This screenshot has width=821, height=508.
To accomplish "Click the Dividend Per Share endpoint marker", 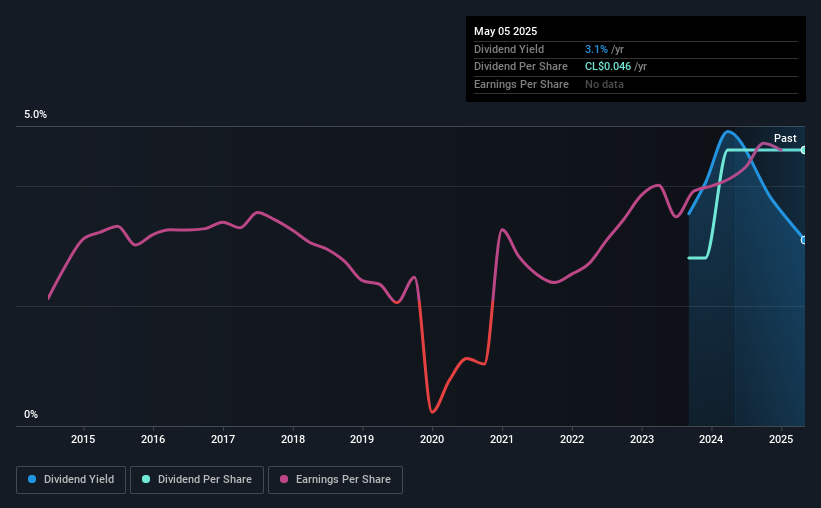I will (x=804, y=150).
